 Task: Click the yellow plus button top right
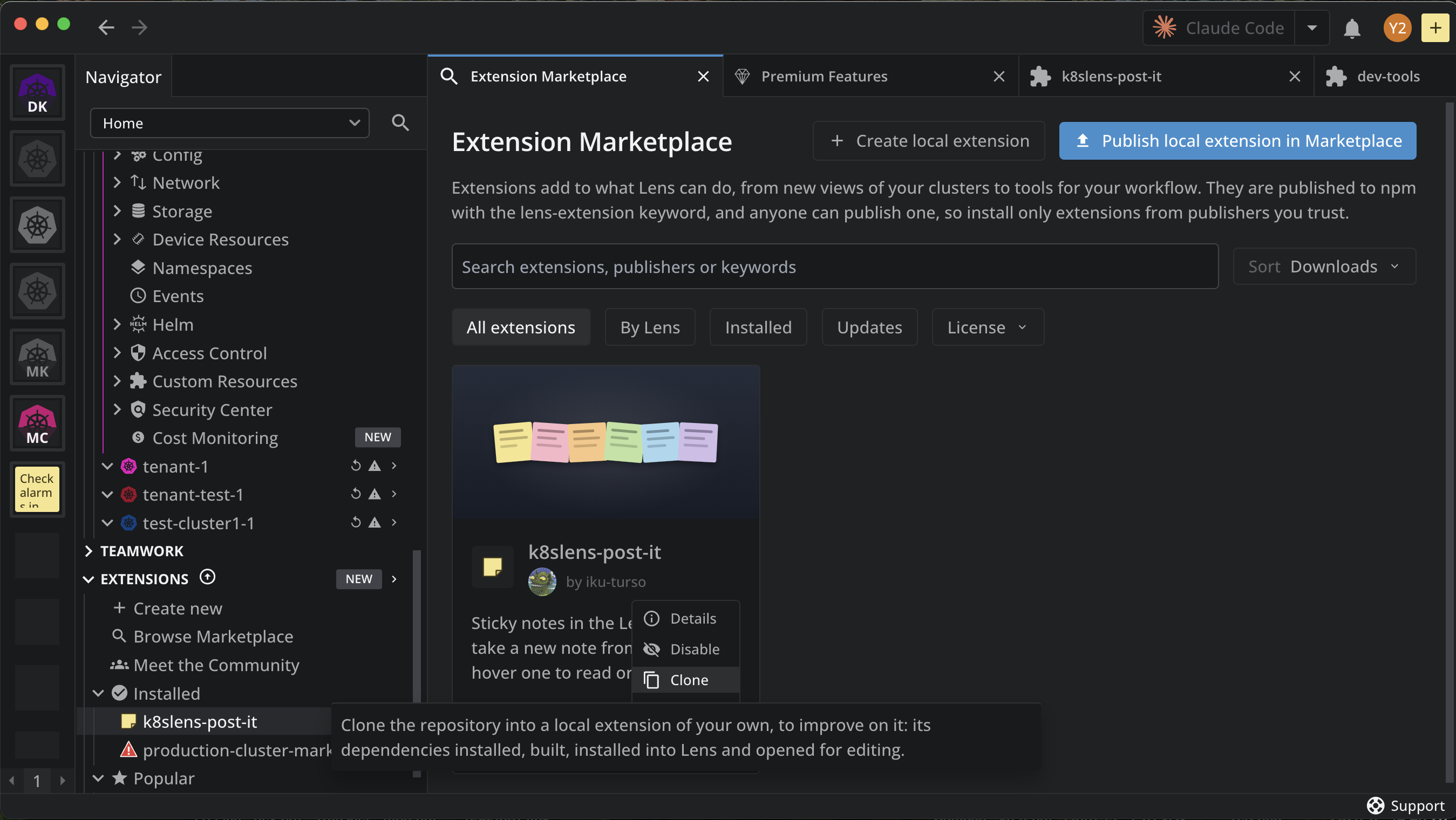(x=1435, y=28)
